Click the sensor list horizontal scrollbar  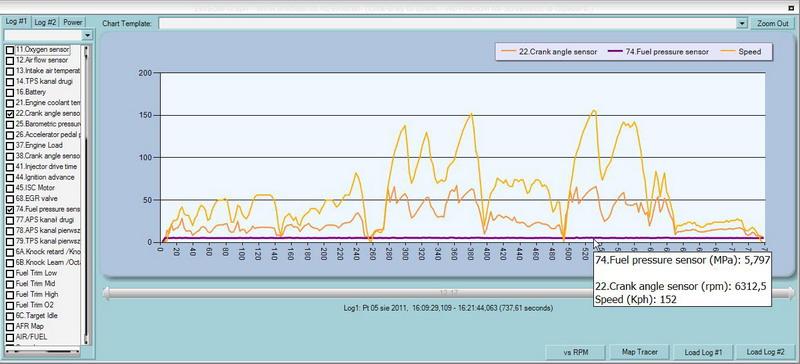[x=42, y=351]
